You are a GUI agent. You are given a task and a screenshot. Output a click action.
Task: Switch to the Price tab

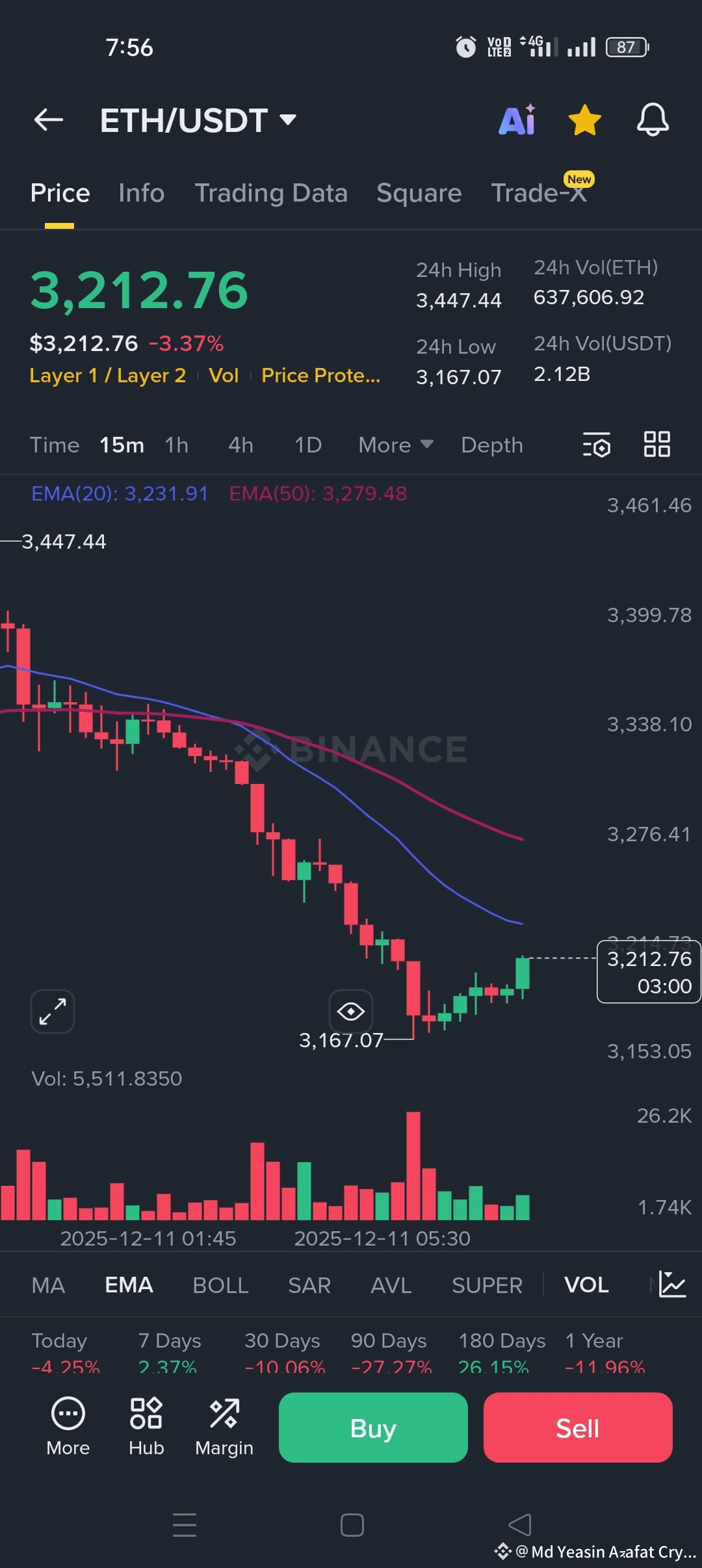tap(60, 193)
